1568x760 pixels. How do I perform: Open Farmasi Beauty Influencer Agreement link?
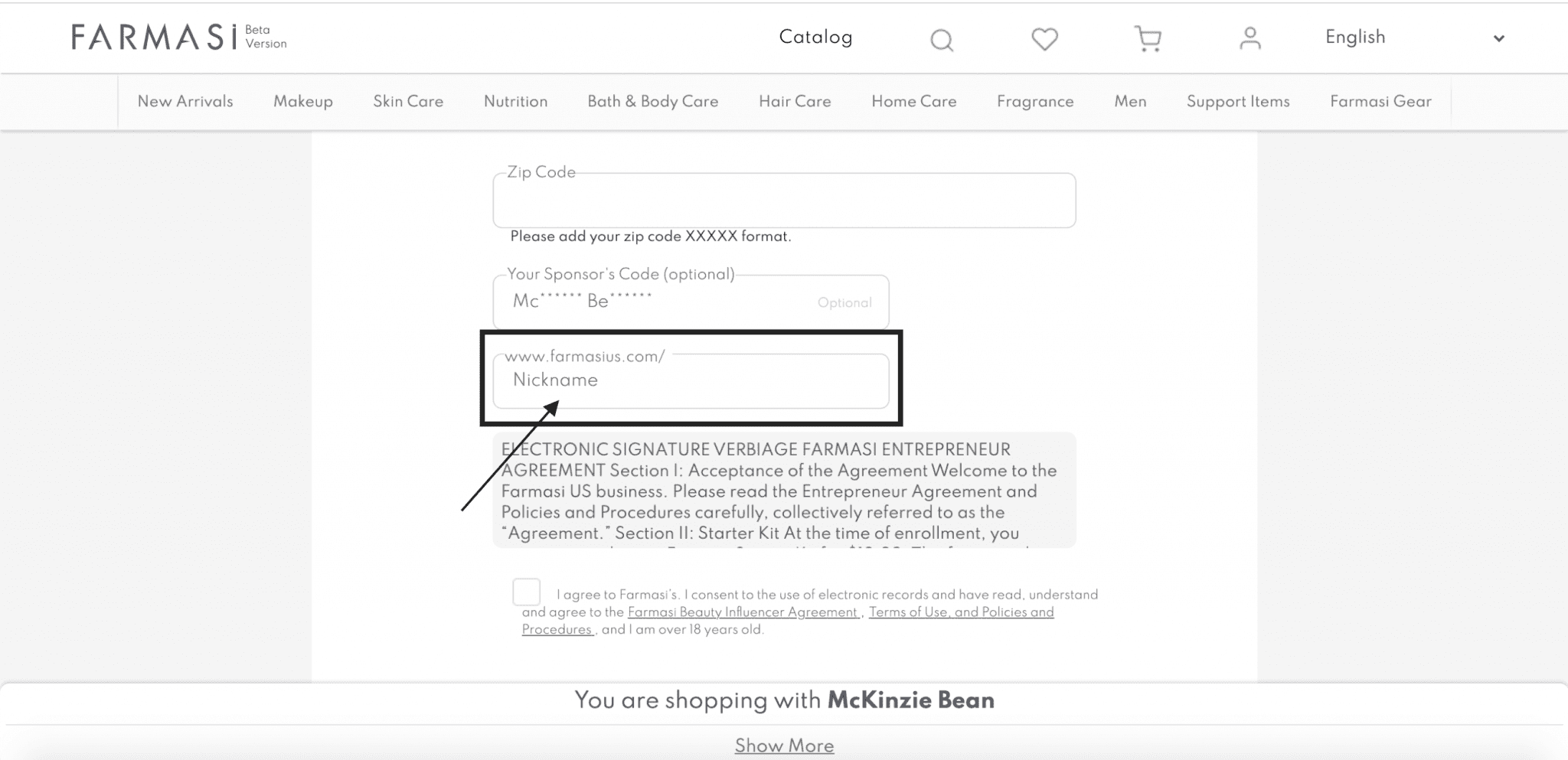pos(742,612)
